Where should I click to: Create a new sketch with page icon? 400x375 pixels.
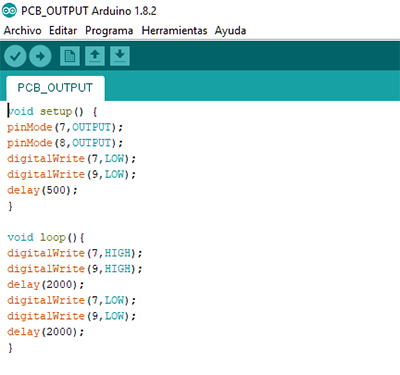pos(70,56)
